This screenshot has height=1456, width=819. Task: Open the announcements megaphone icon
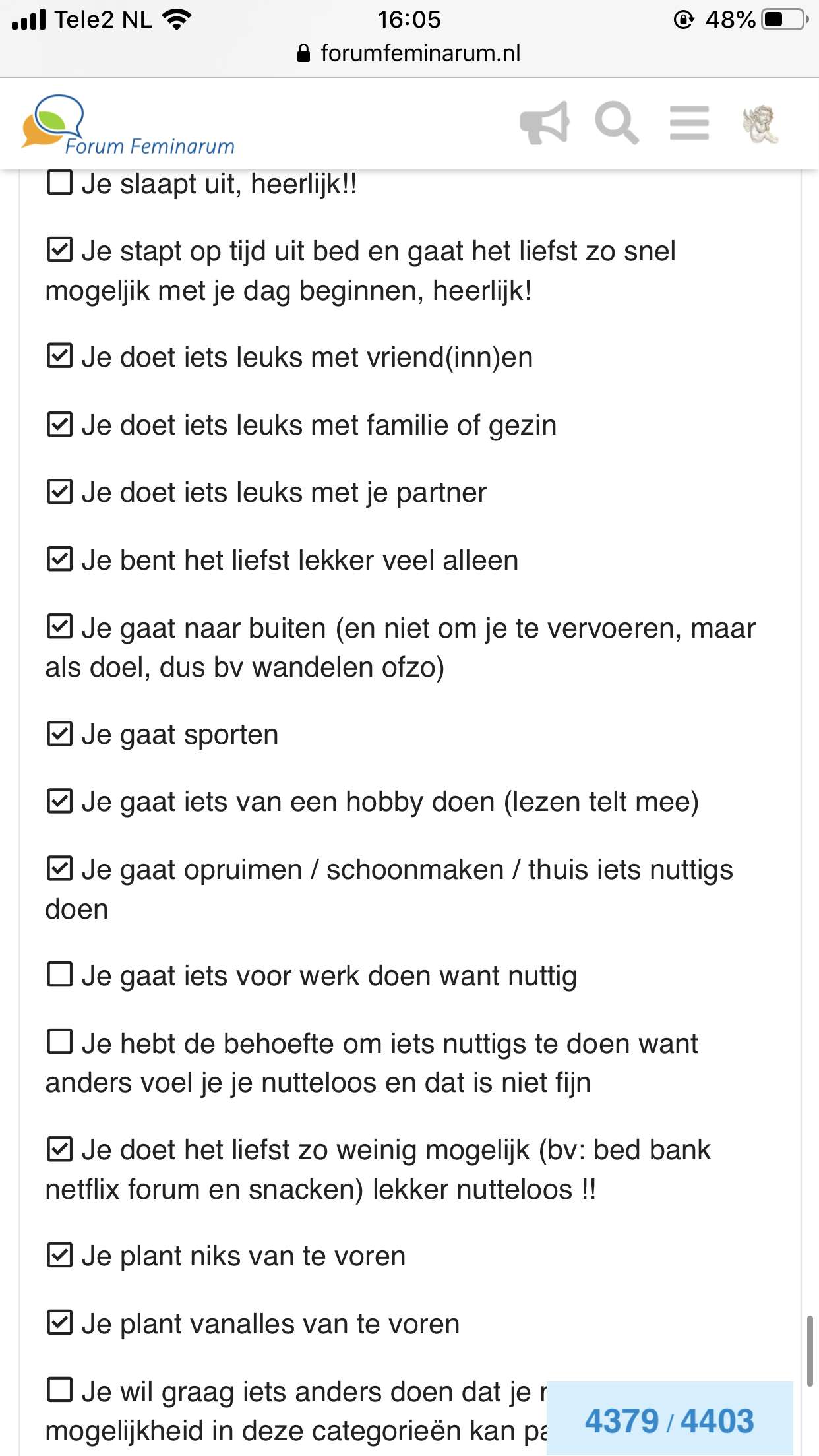coord(544,123)
